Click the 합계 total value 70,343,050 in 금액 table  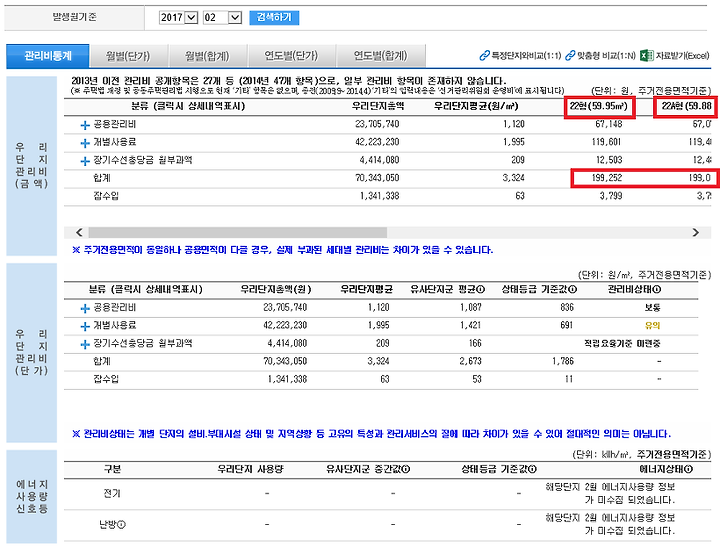377,178
